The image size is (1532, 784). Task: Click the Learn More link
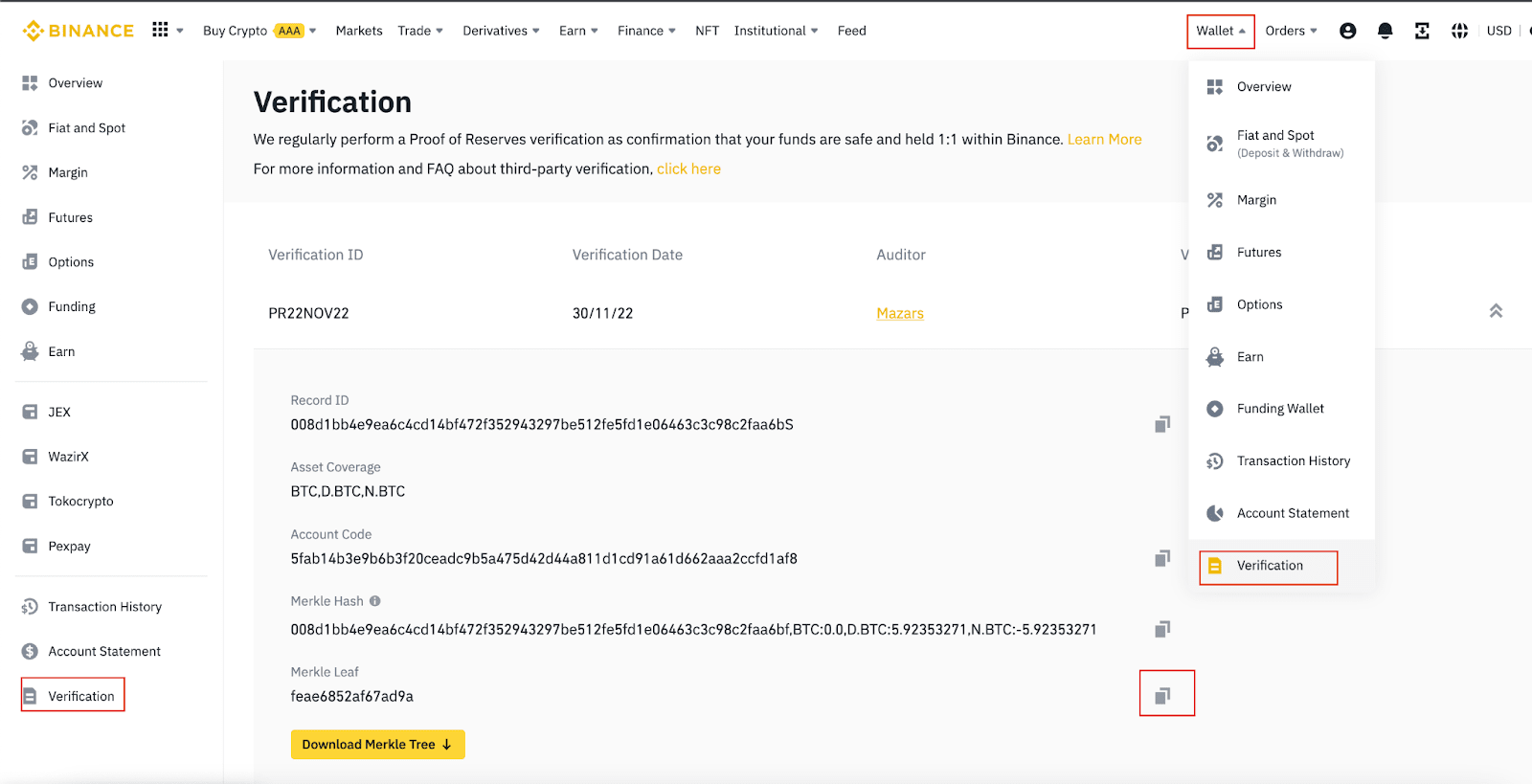(1104, 140)
